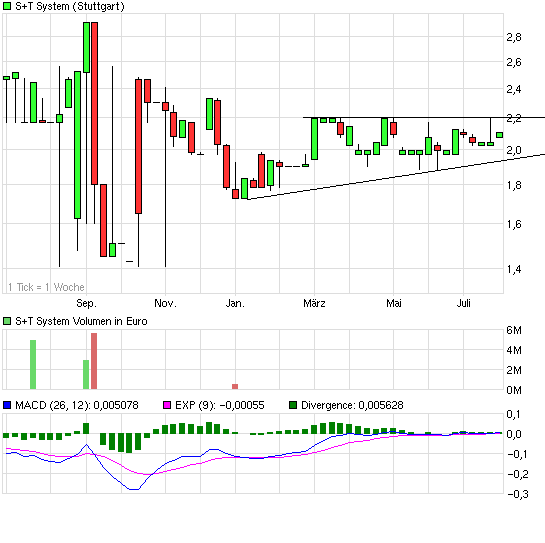Click the 0,1 MACD axis label
545x543 pixels.
pos(513,414)
